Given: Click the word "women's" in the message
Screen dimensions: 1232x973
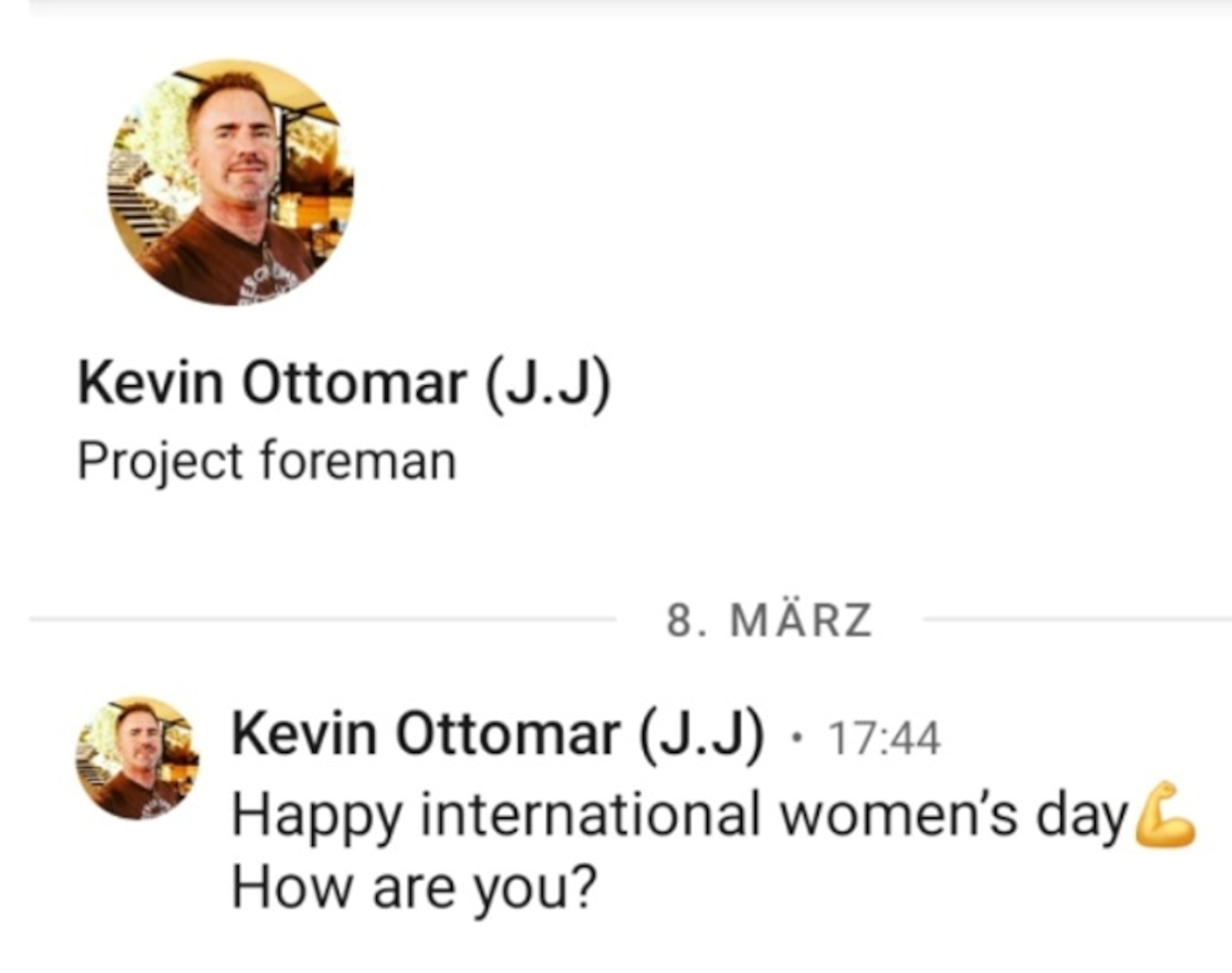Looking at the screenshot, I should pyautogui.click(x=898, y=815).
